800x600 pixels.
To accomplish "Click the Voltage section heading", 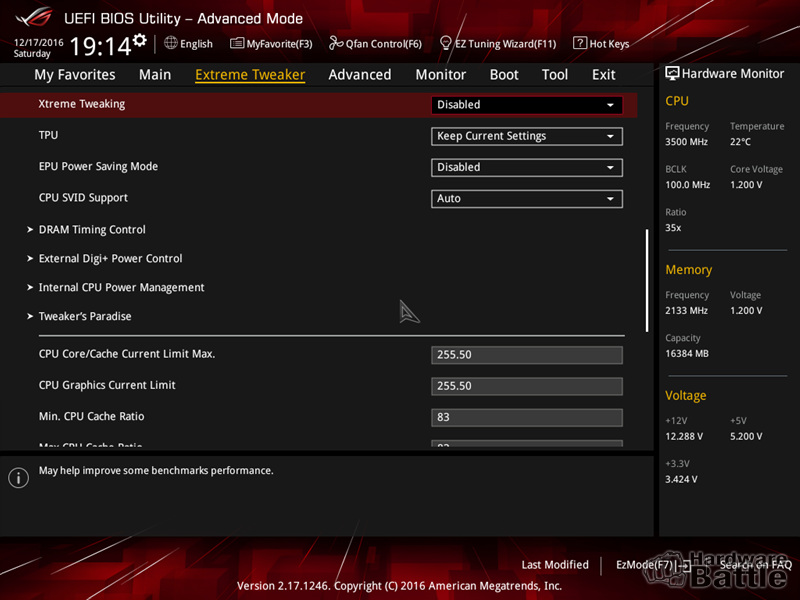I will 686,396.
